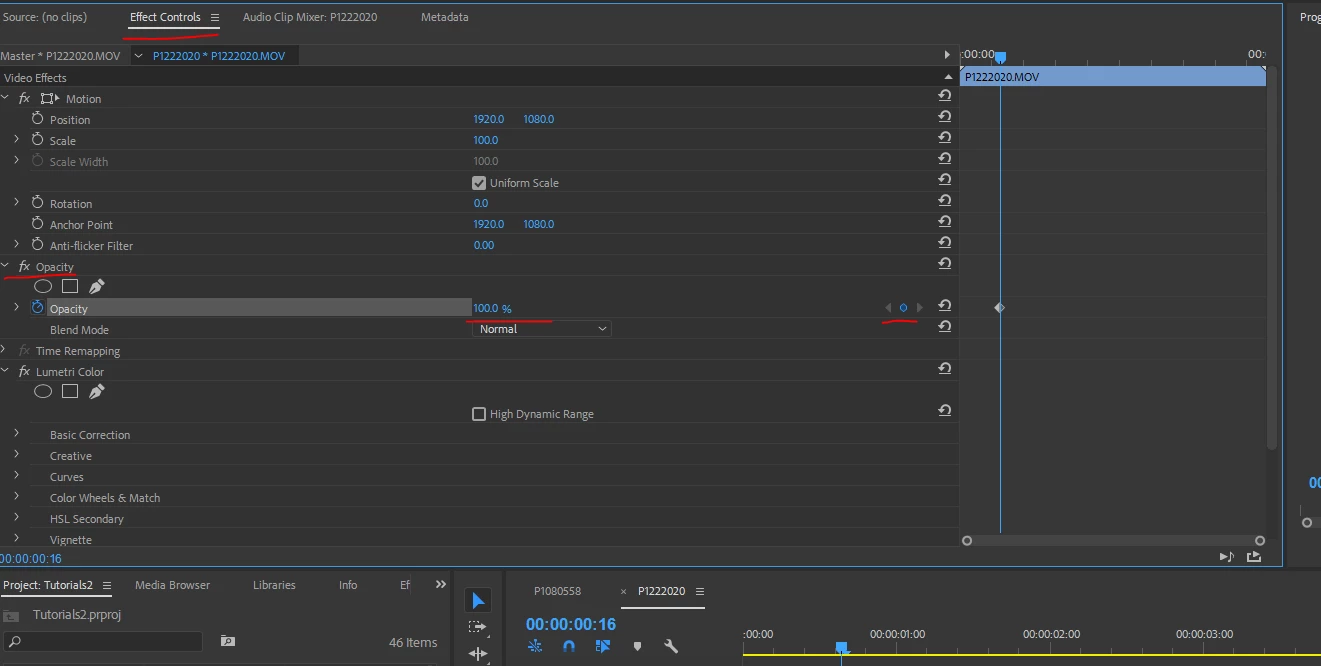Enable High Dynamic Range checkbox

[479, 414]
